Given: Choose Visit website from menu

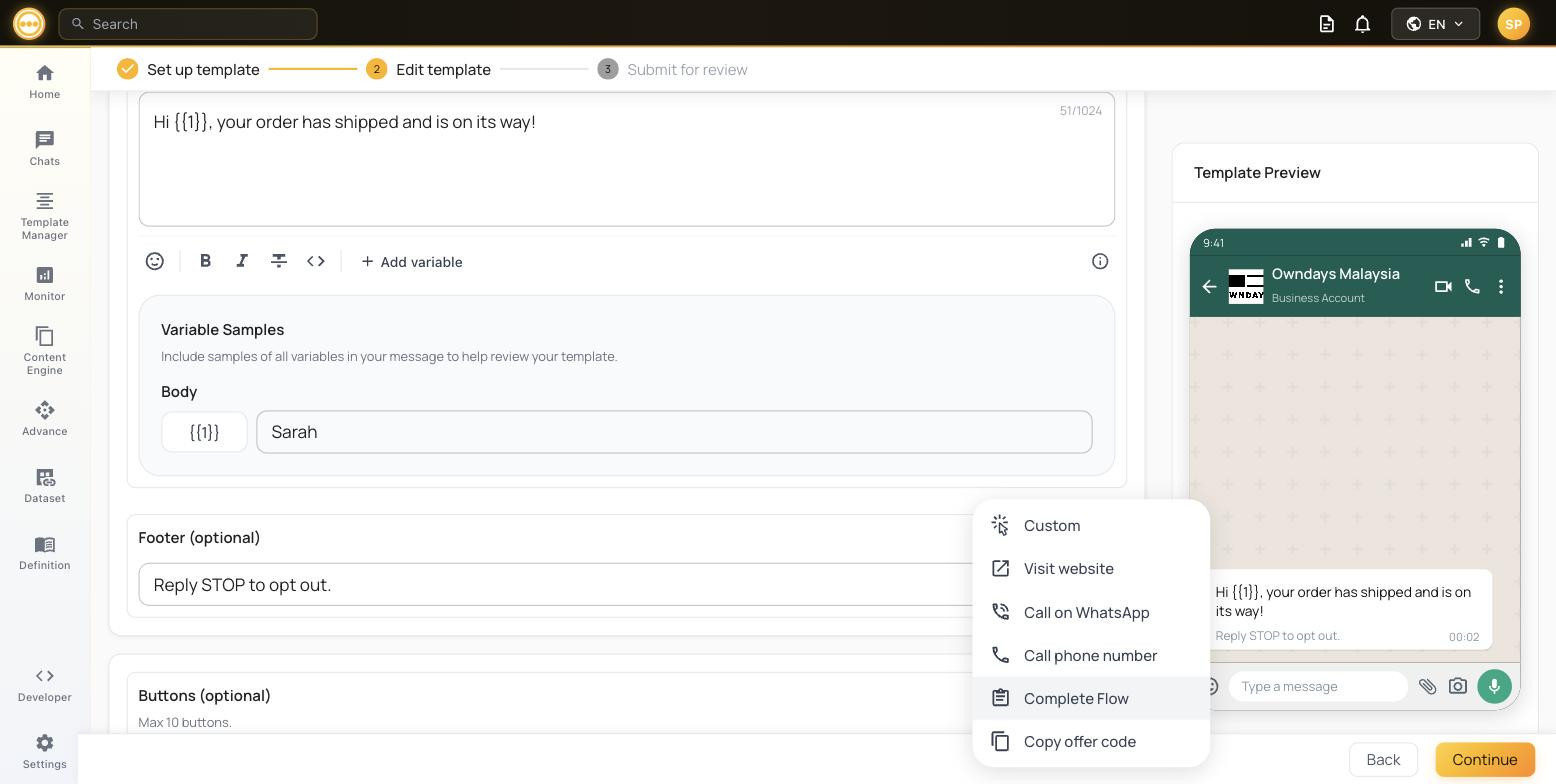Looking at the screenshot, I should click(1091, 568).
